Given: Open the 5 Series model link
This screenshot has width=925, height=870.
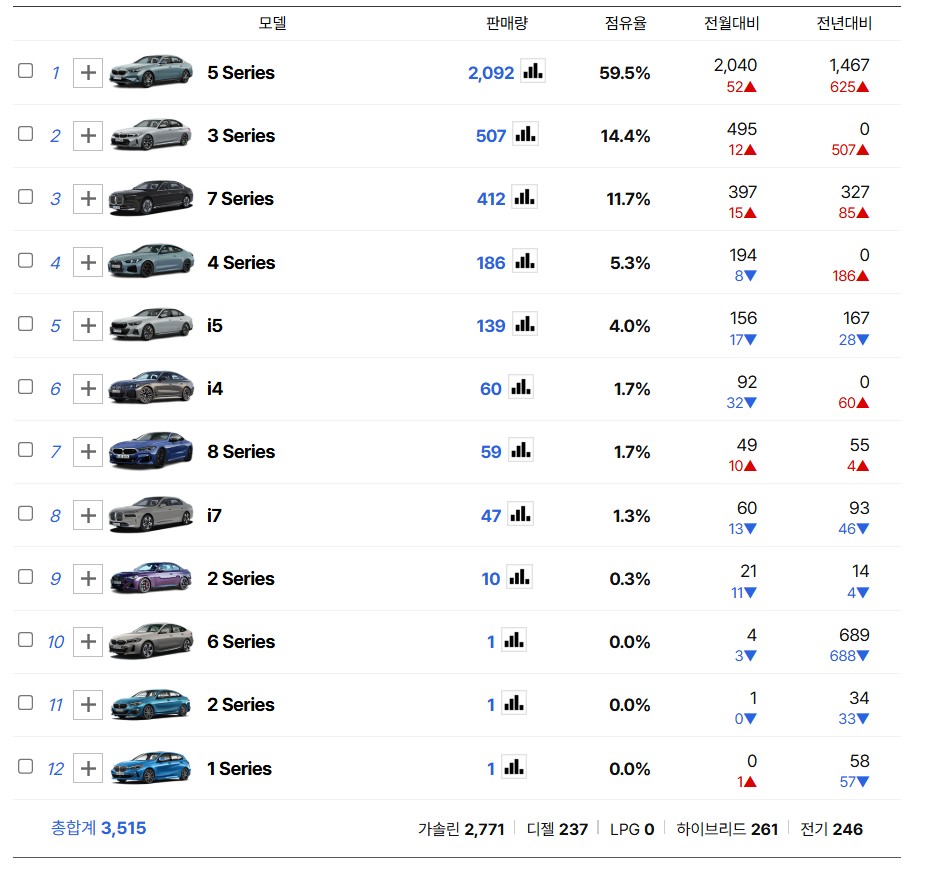Looking at the screenshot, I should pyautogui.click(x=241, y=73).
